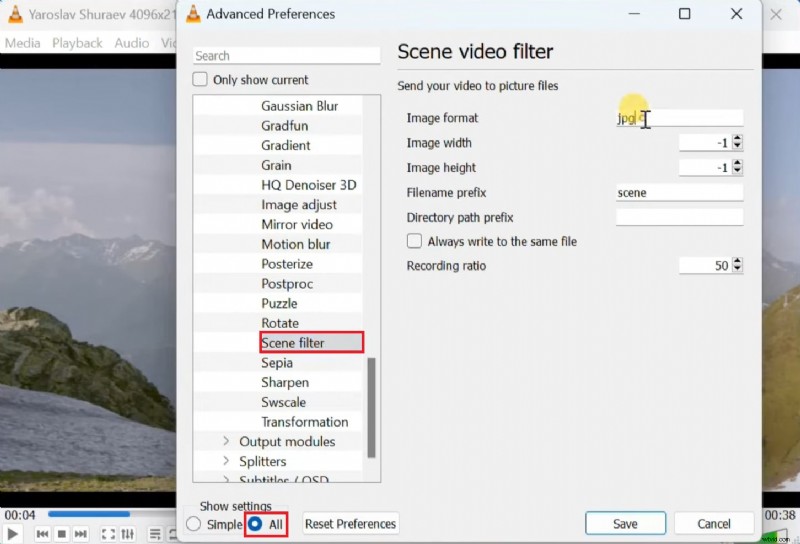The width and height of the screenshot is (800, 544).
Task: Click the Directory path prefix field
Action: pos(679,217)
